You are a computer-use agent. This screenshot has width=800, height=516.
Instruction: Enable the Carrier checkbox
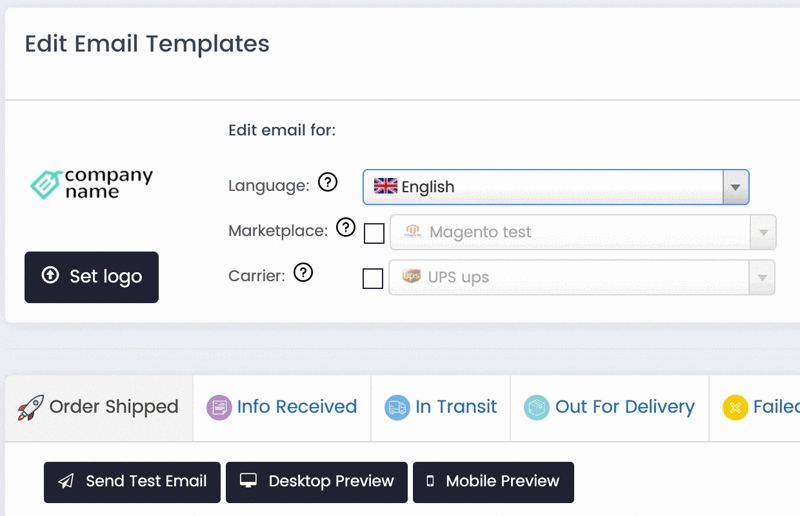[x=373, y=278]
